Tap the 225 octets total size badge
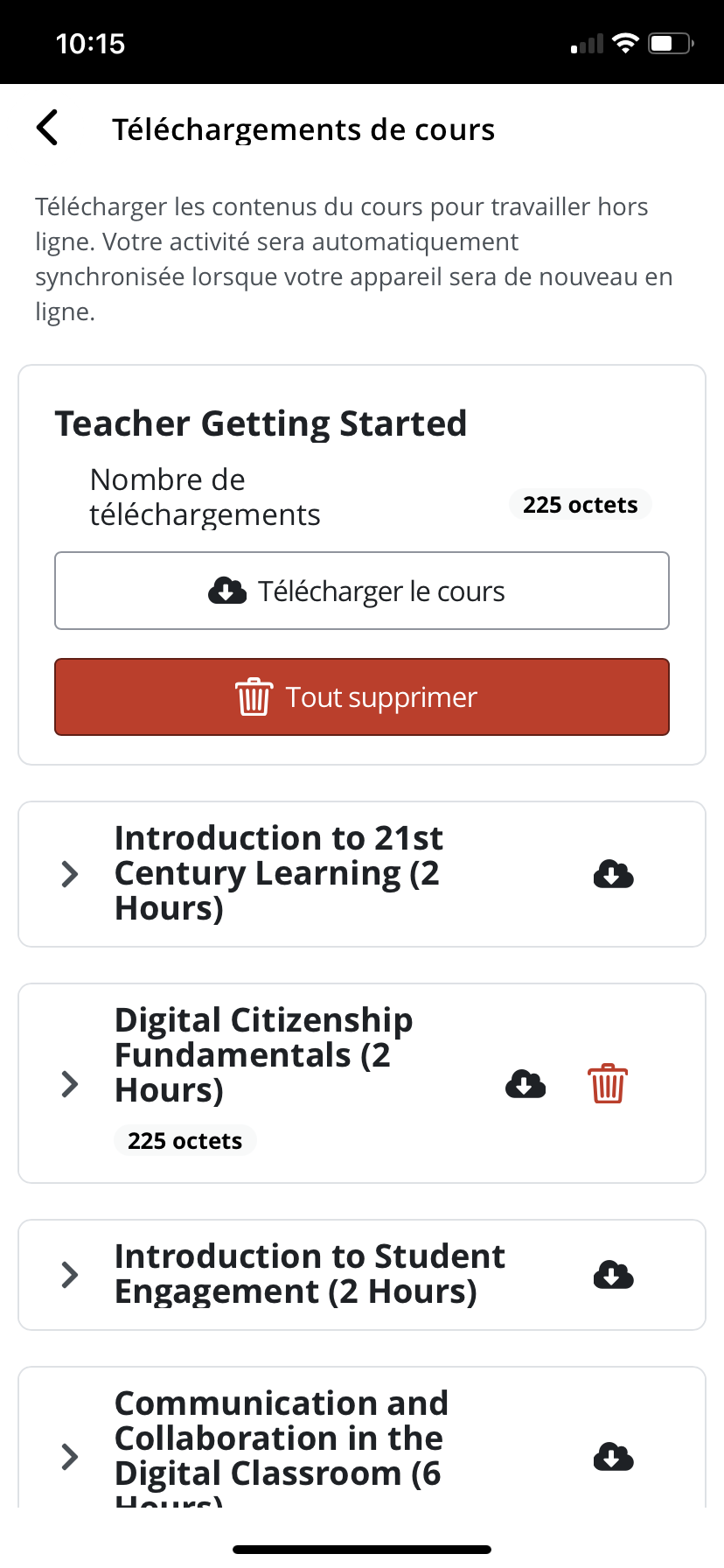Image resolution: width=724 pixels, height=1568 pixels. click(x=580, y=505)
